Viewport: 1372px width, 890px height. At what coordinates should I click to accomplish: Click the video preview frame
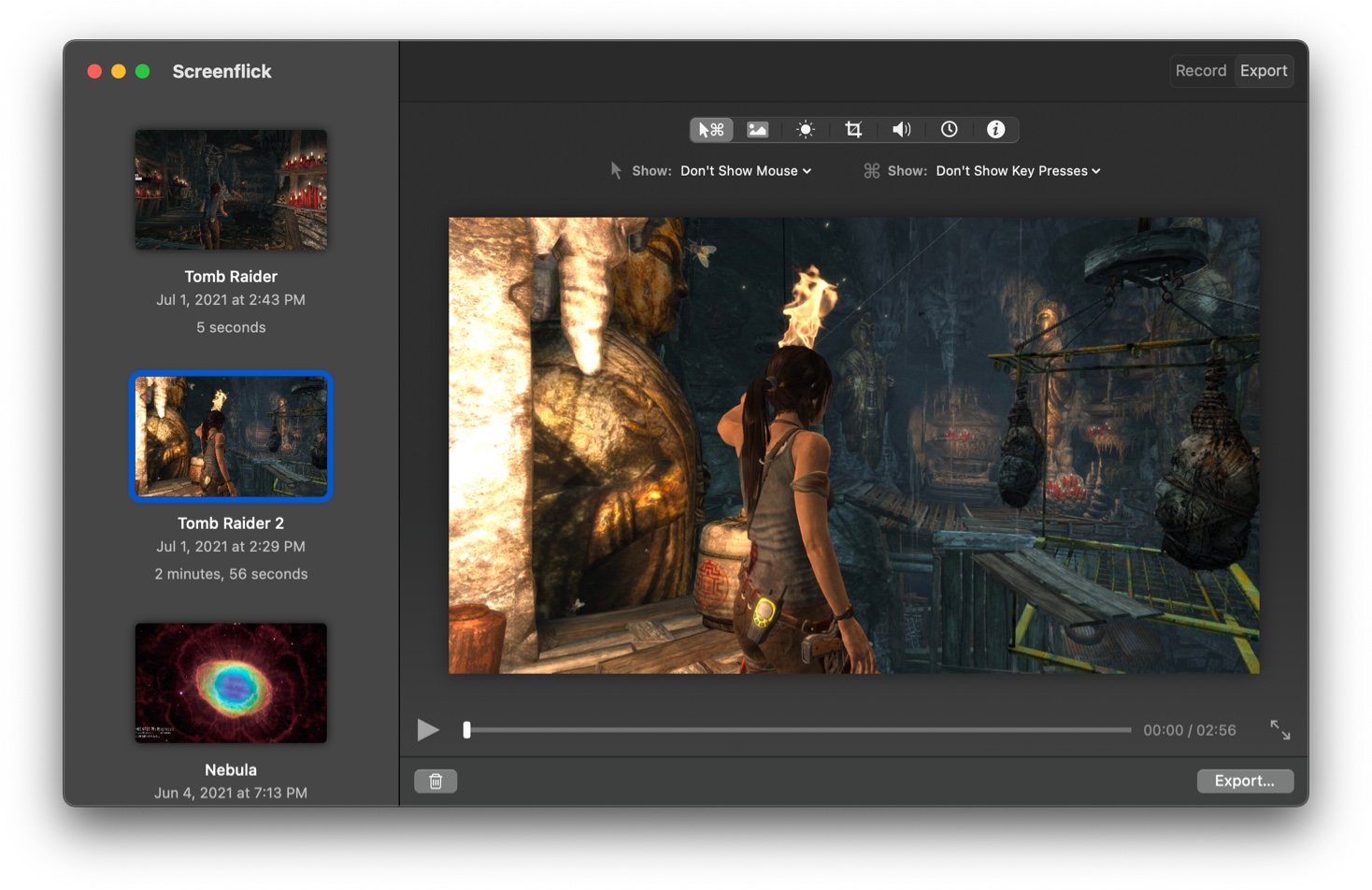click(x=853, y=445)
